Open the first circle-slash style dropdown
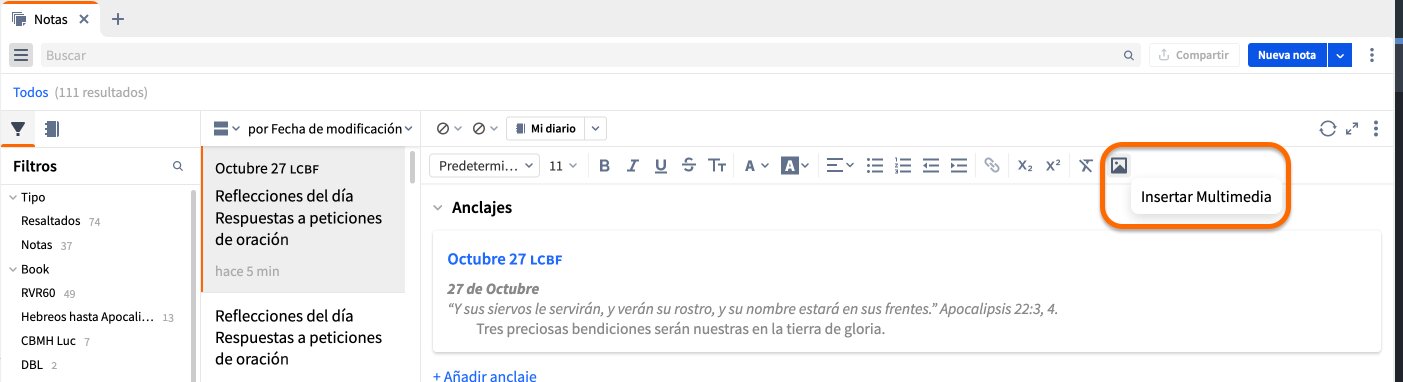Viewport: 1403px width, 382px height. pos(449,128)
